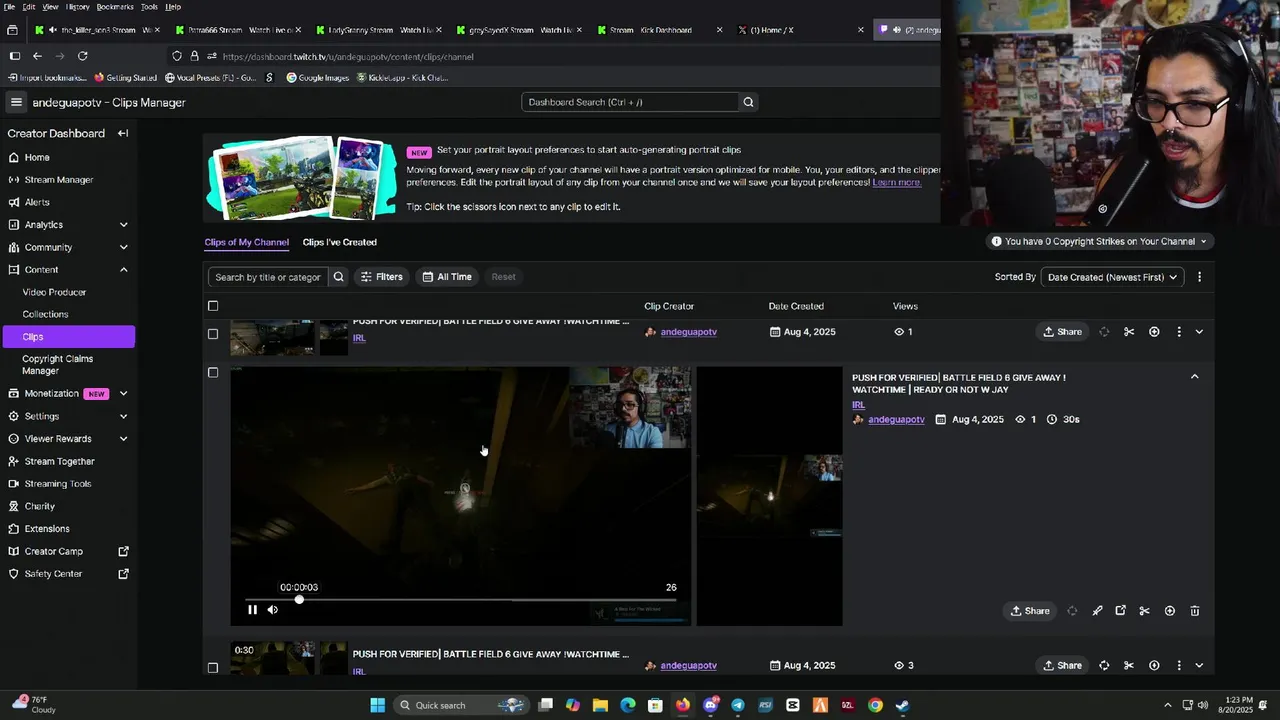Click the circled plus icon on 3-view clip

click(1154, 665)
